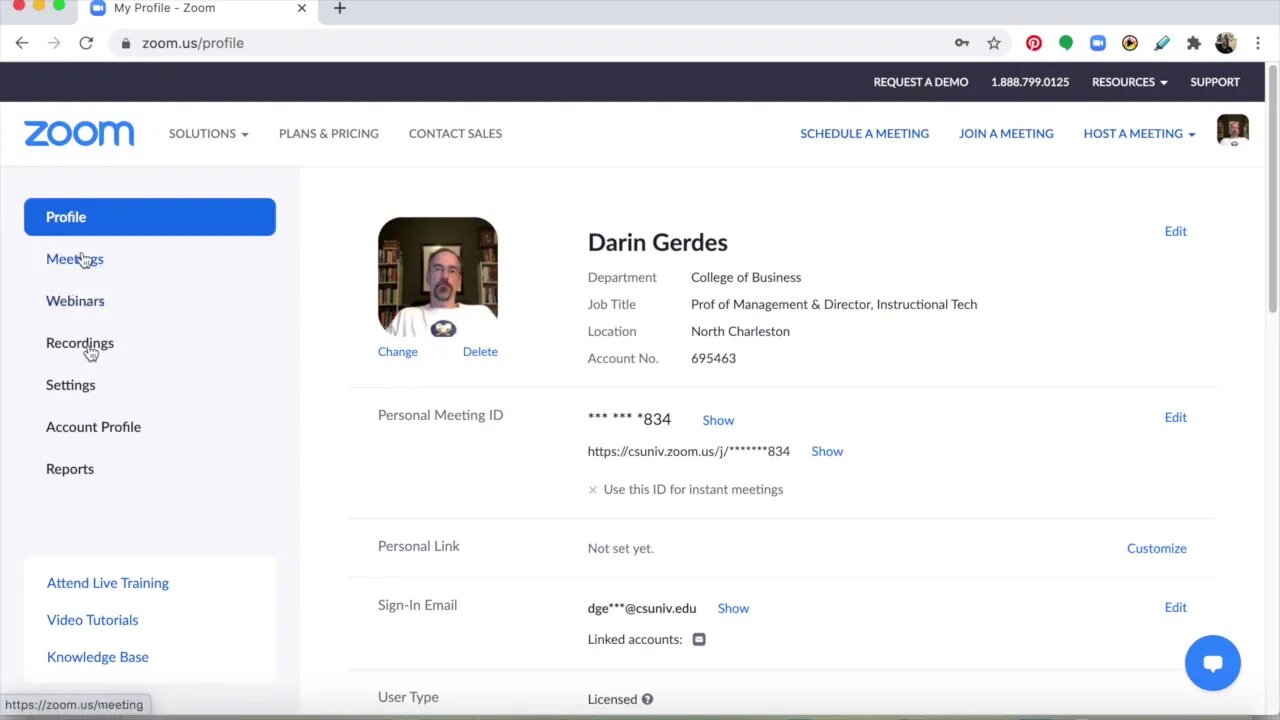Open Attend Live Training
Screen dimensions: 1280x720
point(108,583)
